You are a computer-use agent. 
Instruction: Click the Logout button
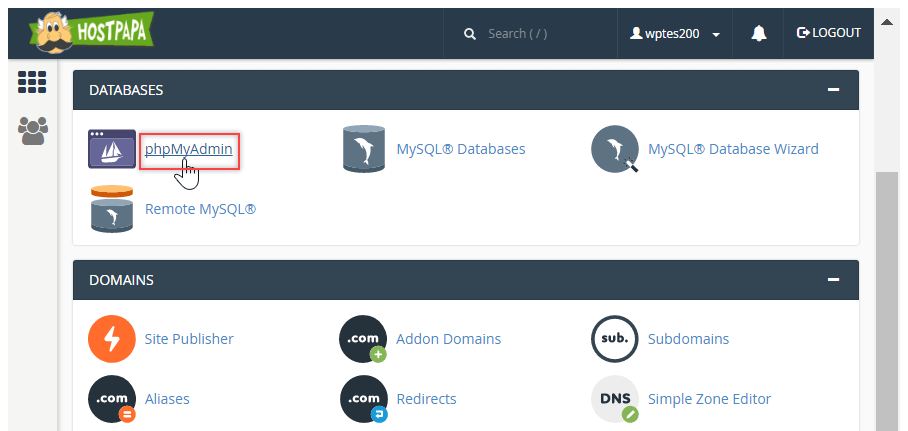click(829, 33)
